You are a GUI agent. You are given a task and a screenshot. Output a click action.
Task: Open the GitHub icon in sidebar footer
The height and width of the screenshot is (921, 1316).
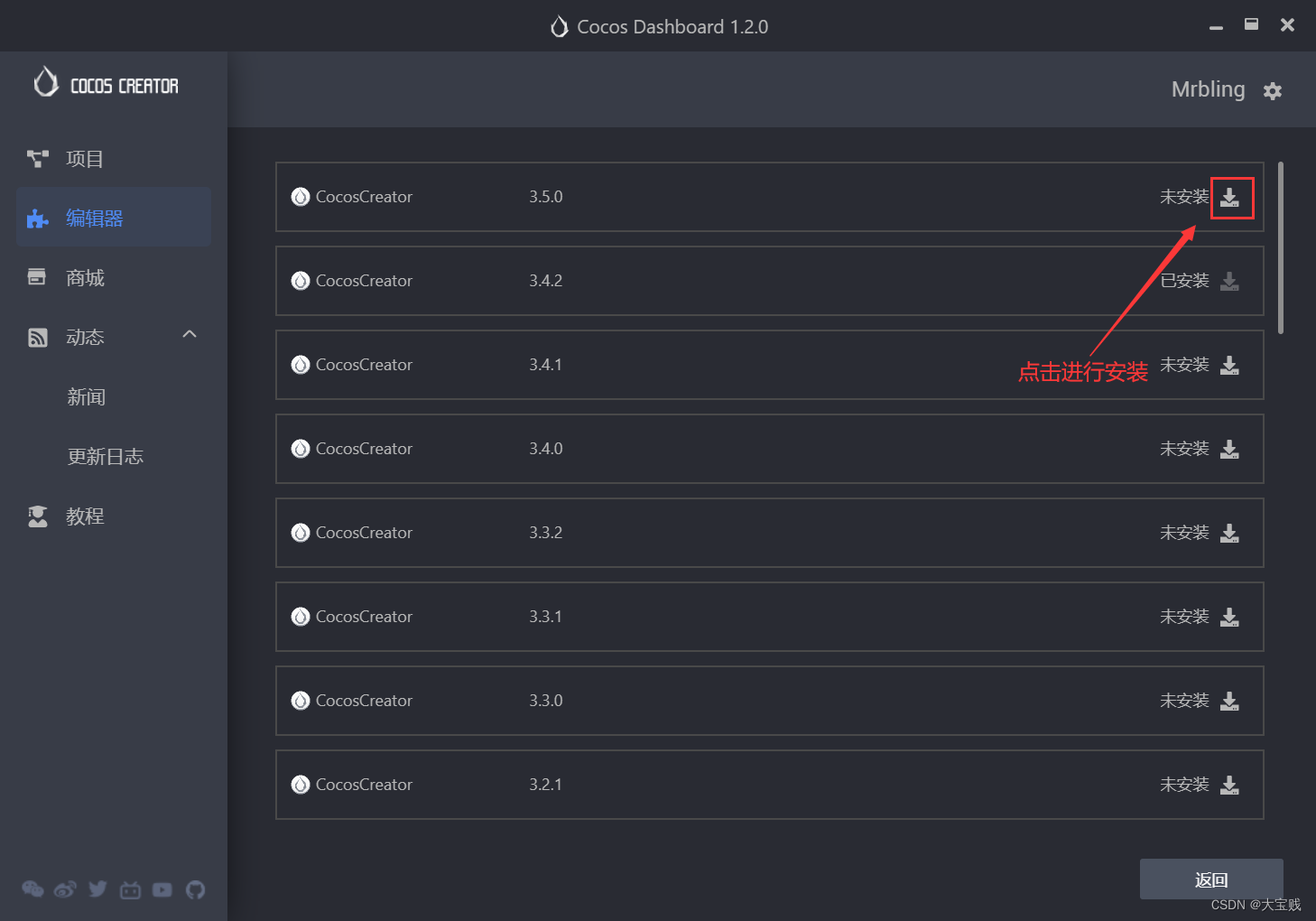[195, 890]
